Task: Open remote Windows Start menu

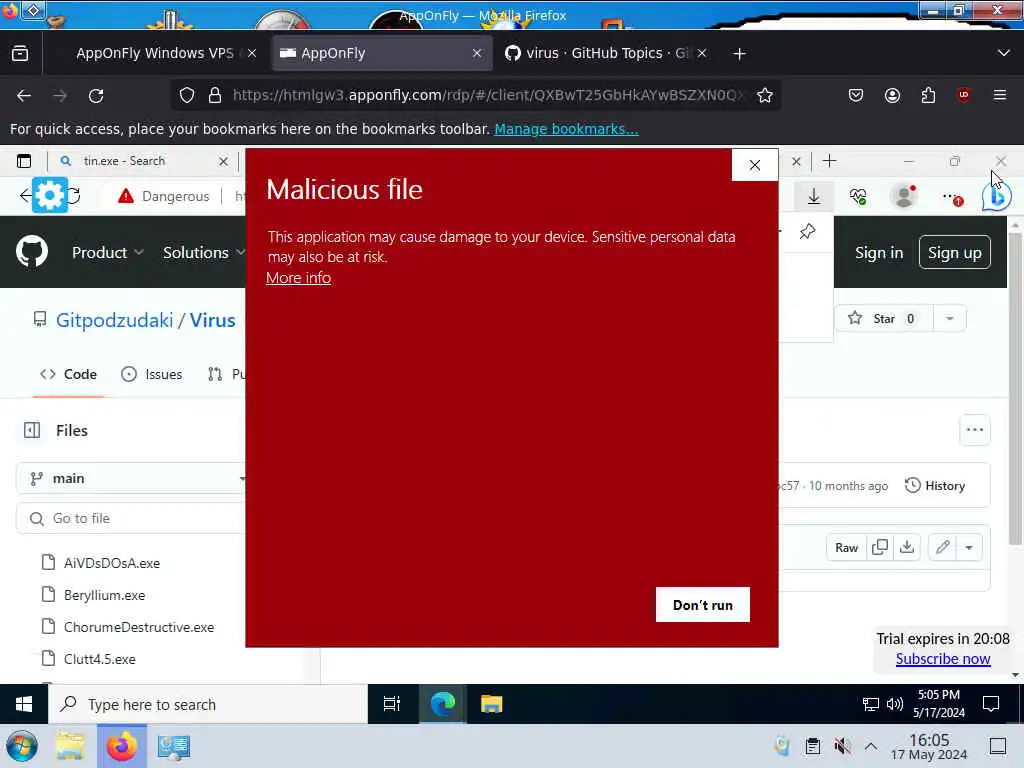Action: coord(24,704)
